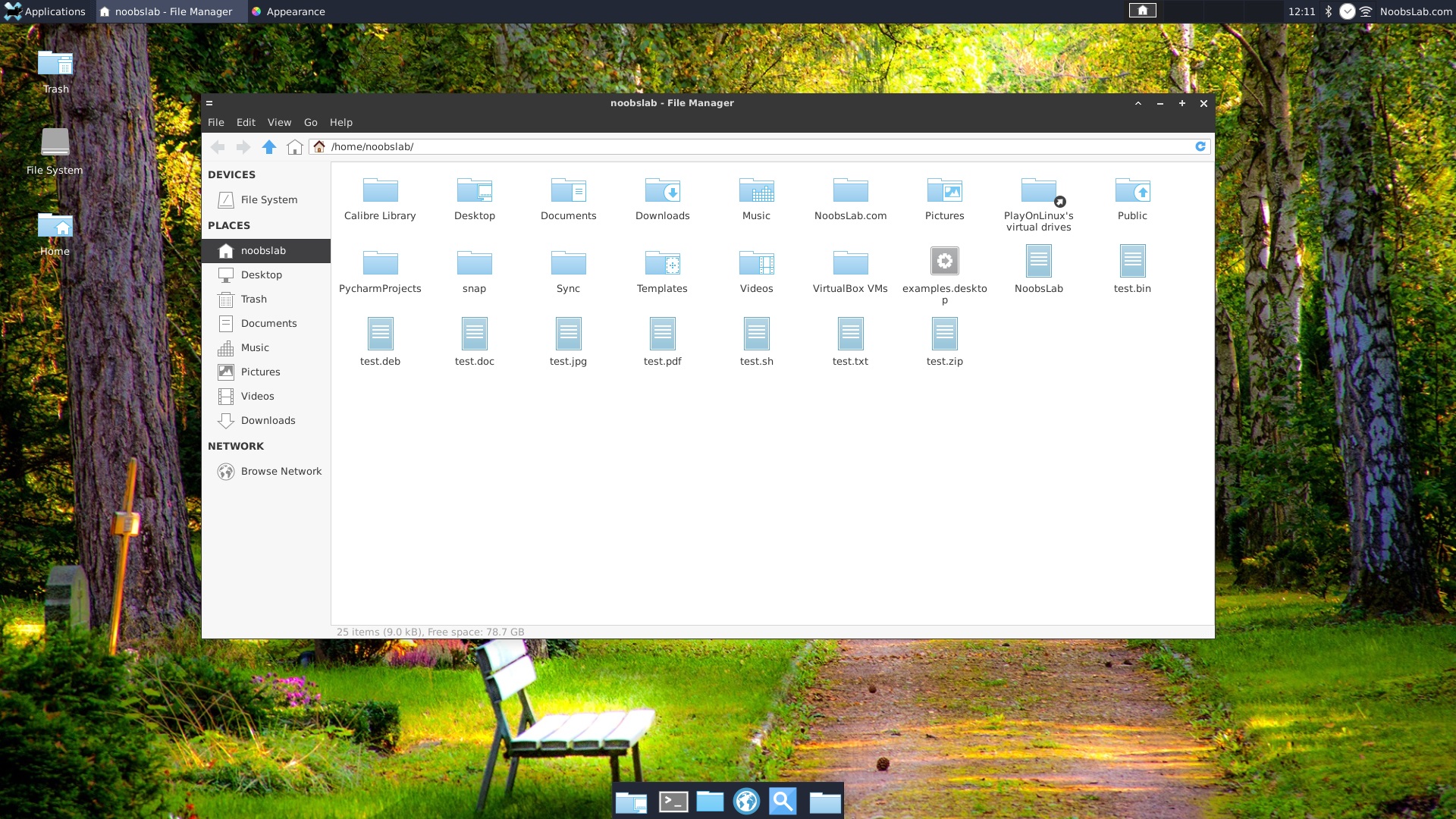
Task: Open the View menu
Action: point(279,122)
